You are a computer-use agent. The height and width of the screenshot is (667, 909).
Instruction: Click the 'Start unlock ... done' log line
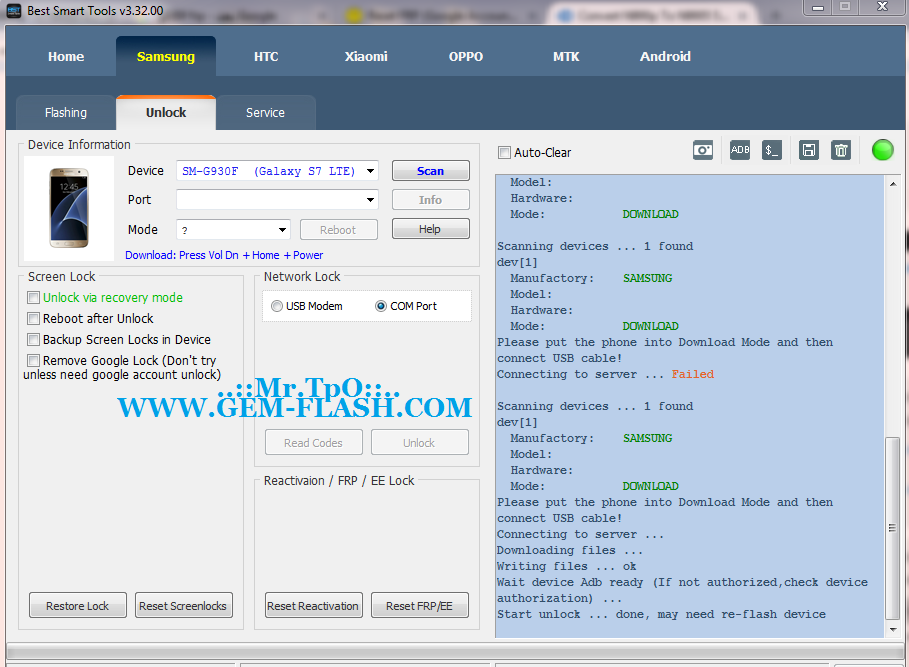click(661, 614)
